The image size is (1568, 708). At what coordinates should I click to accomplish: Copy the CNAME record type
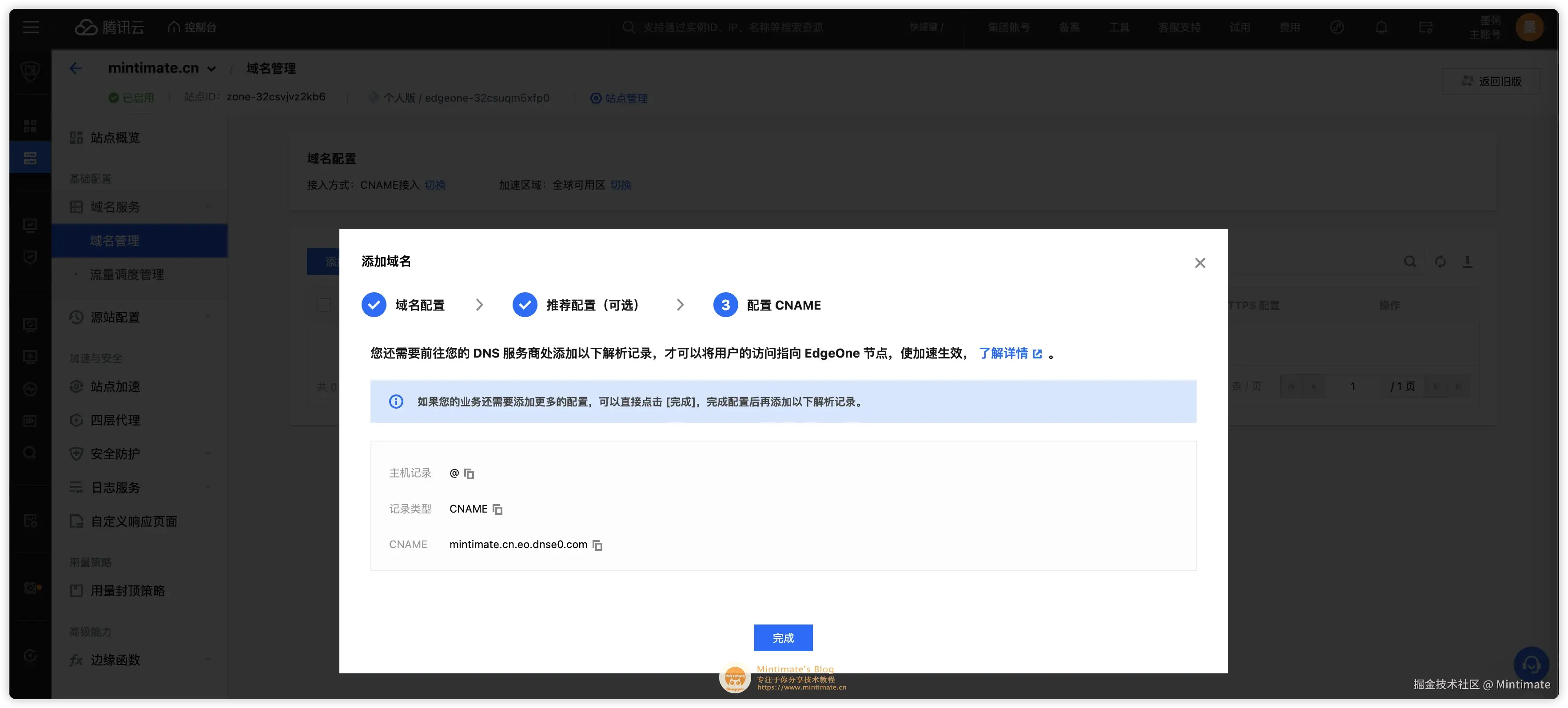[498, 509]
